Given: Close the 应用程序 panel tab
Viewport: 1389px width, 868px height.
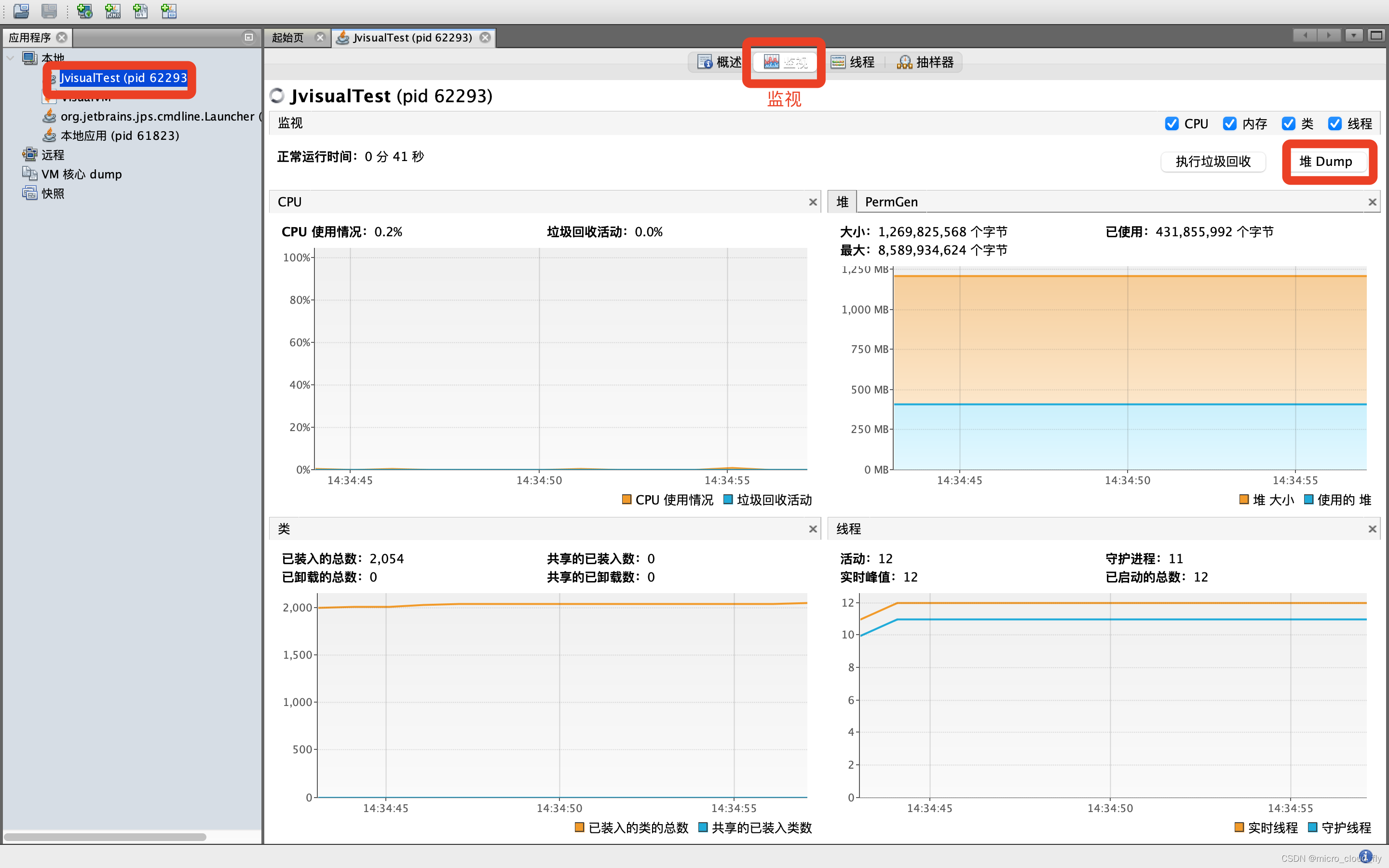Looking at the screenshot, I should pyautogui.click(x=61, y=37).
